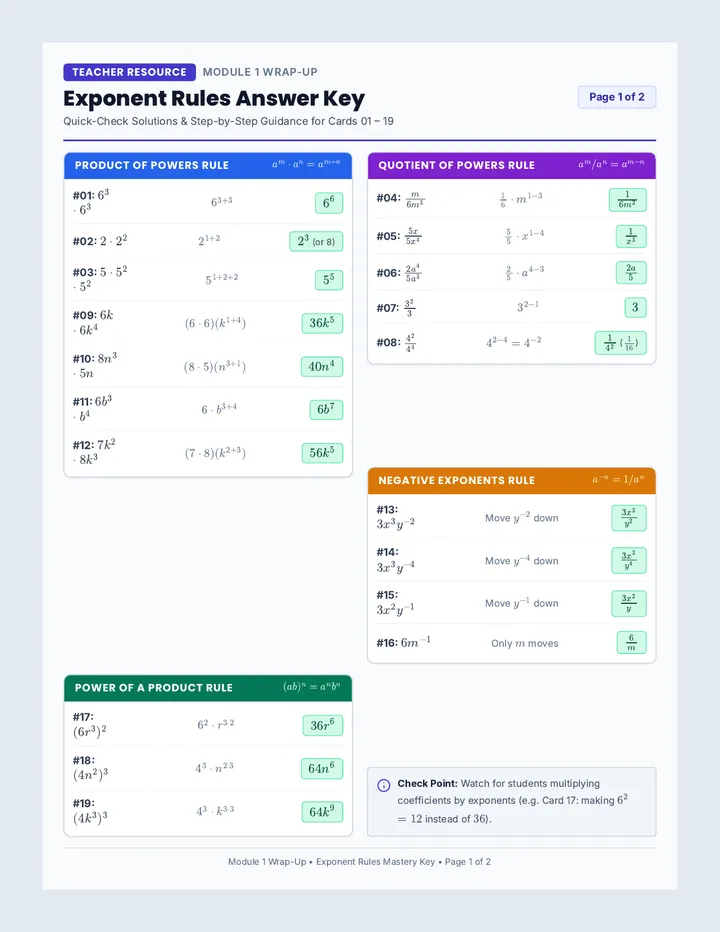The image size is (720, 932).
Task: Click the 'Only m moves' hint for #16
Action: [524, 643]
